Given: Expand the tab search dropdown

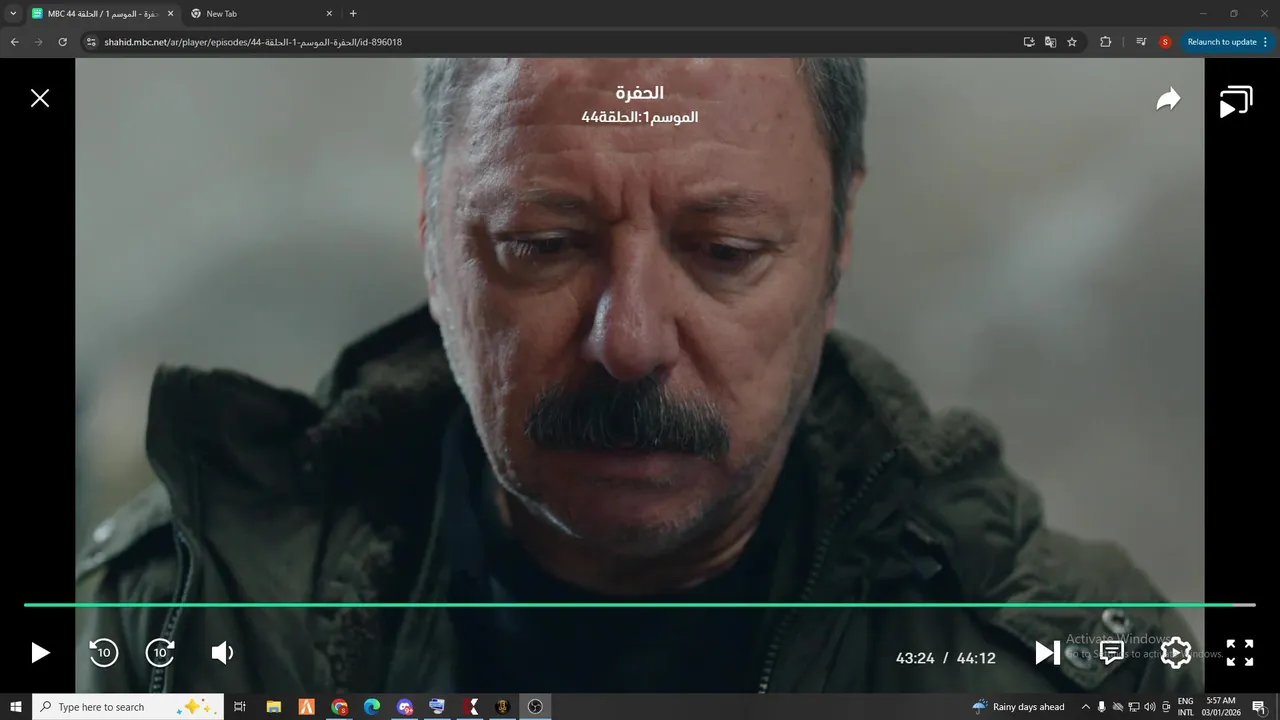Looking at the screenshot, I should (13, 14).
